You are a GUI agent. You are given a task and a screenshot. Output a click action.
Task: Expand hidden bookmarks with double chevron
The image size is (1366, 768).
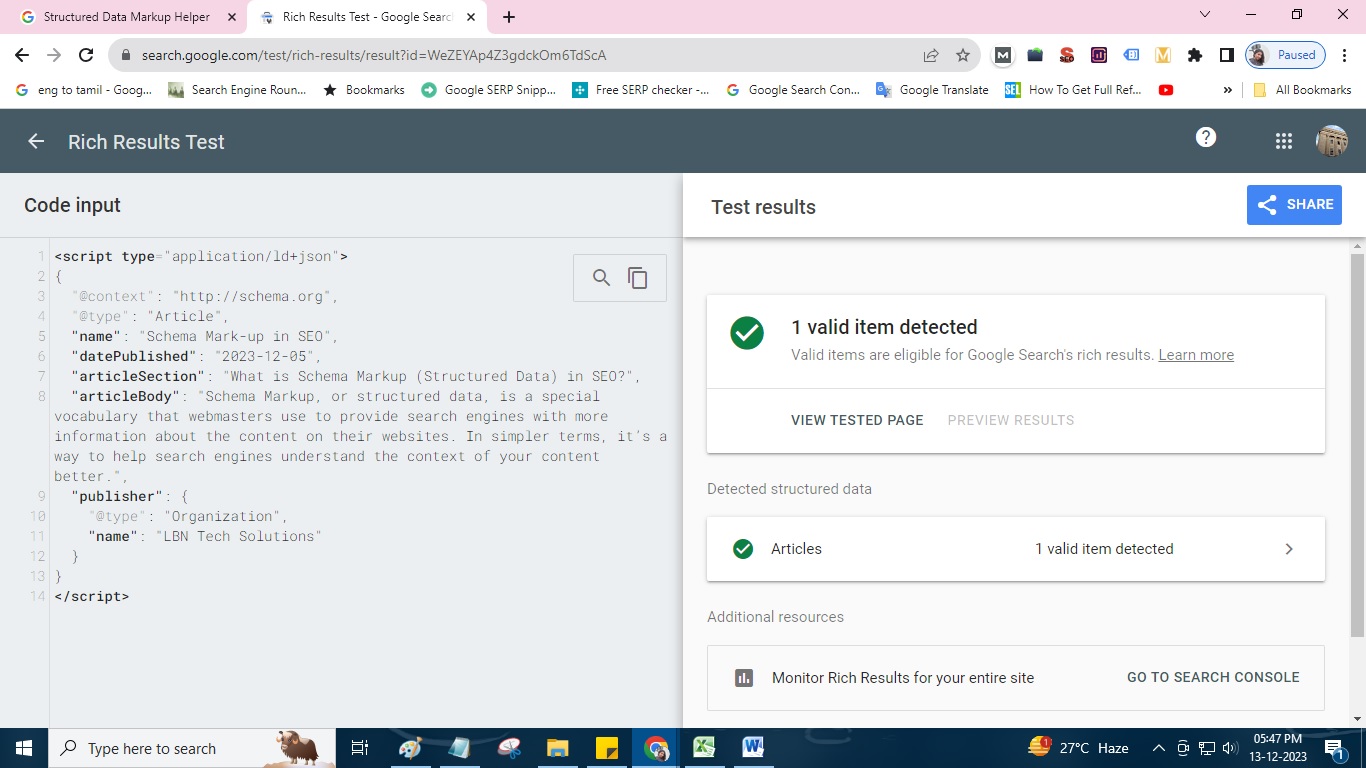pos(1227,89)
